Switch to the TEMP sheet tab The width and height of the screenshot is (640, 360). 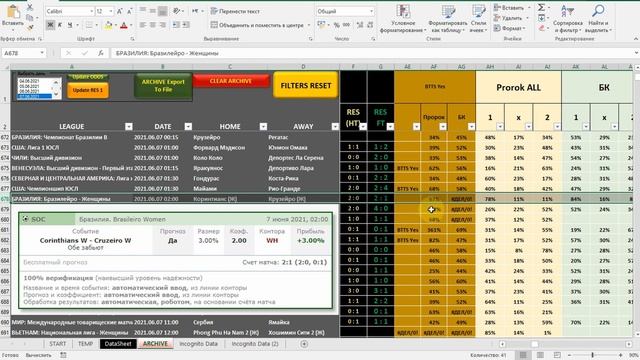click(85, 344)
